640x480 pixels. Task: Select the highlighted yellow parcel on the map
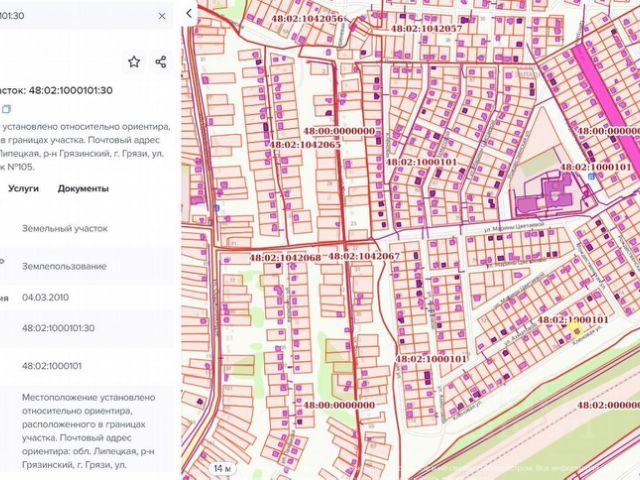[576, 330]
